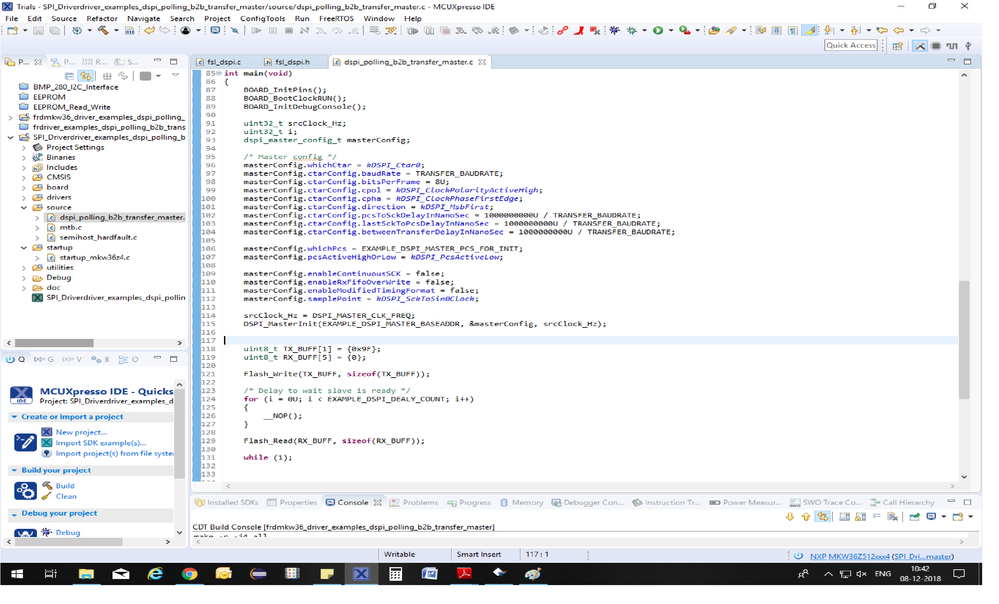Click the Collapse All icon in Project Explorer
The height and width of the screenshot is (604, 999).
[x=69, y=76]
